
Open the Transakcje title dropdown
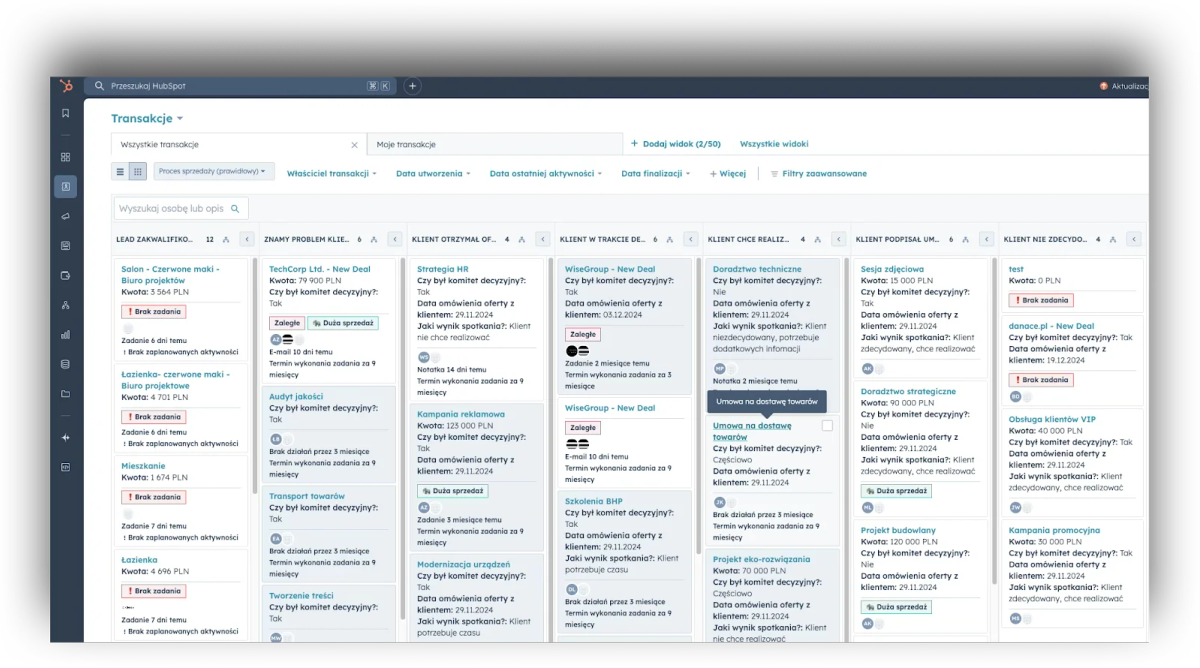point(147,118)
